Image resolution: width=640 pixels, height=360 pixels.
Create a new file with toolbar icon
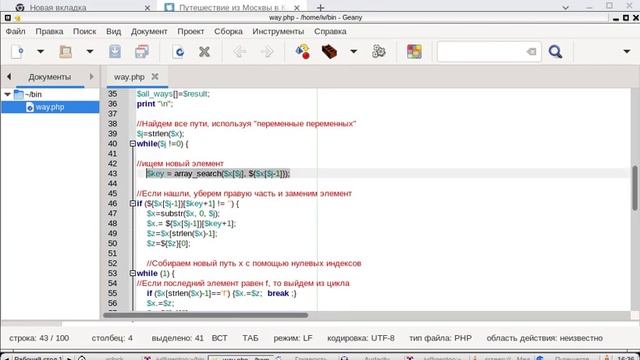[x=17, y=52]
